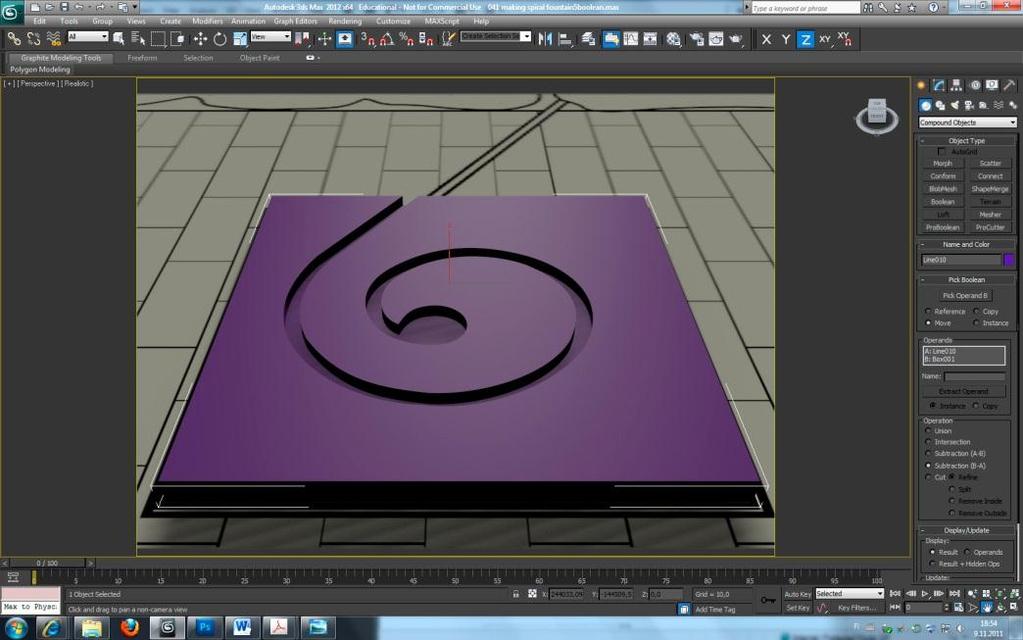Activate the Select and Move tool
Image resolution: width=1023 pixels, height=640 pixels.
click(x=200, y=39)
